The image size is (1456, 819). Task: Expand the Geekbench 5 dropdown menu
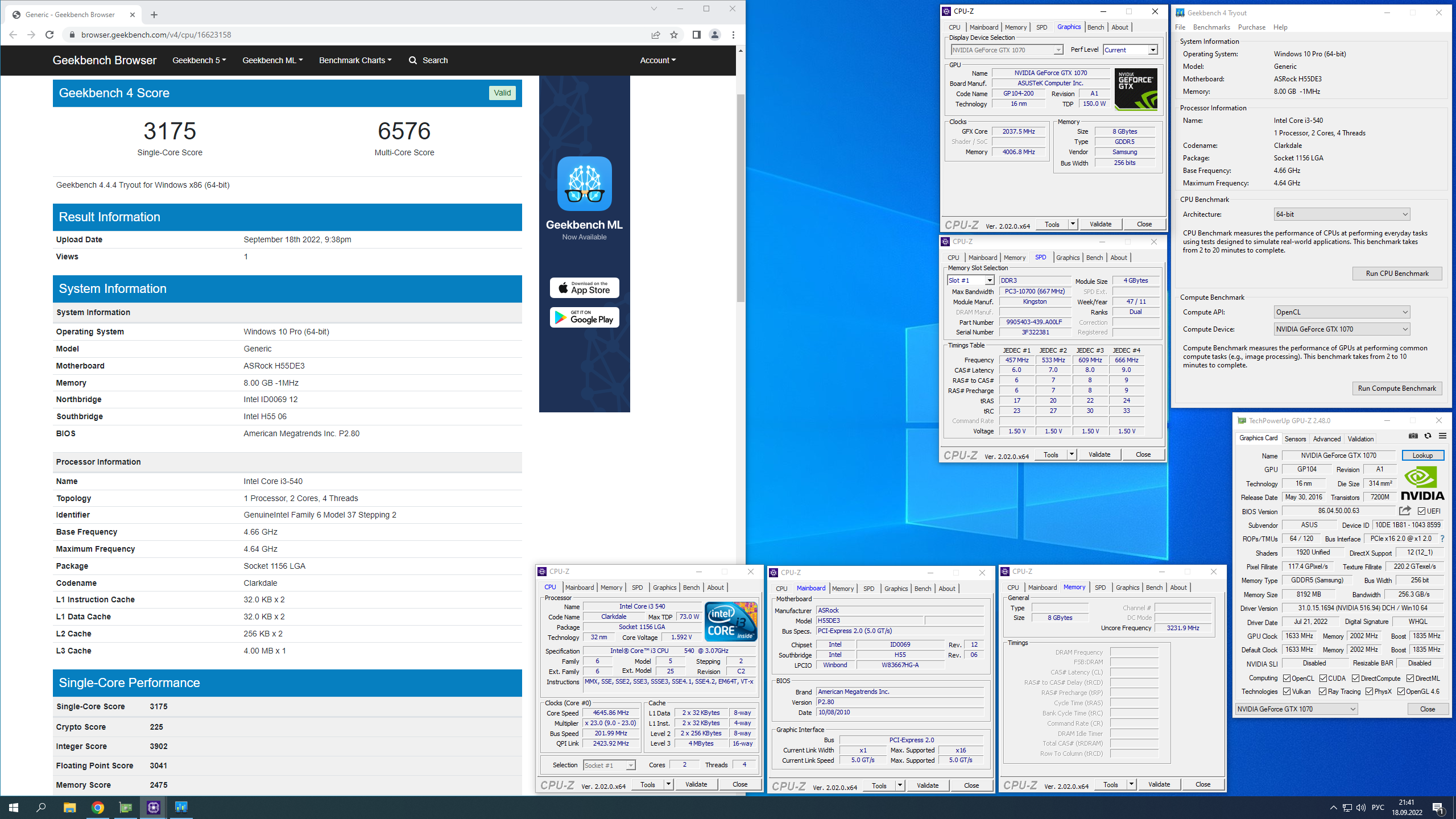tap(199, 60)
